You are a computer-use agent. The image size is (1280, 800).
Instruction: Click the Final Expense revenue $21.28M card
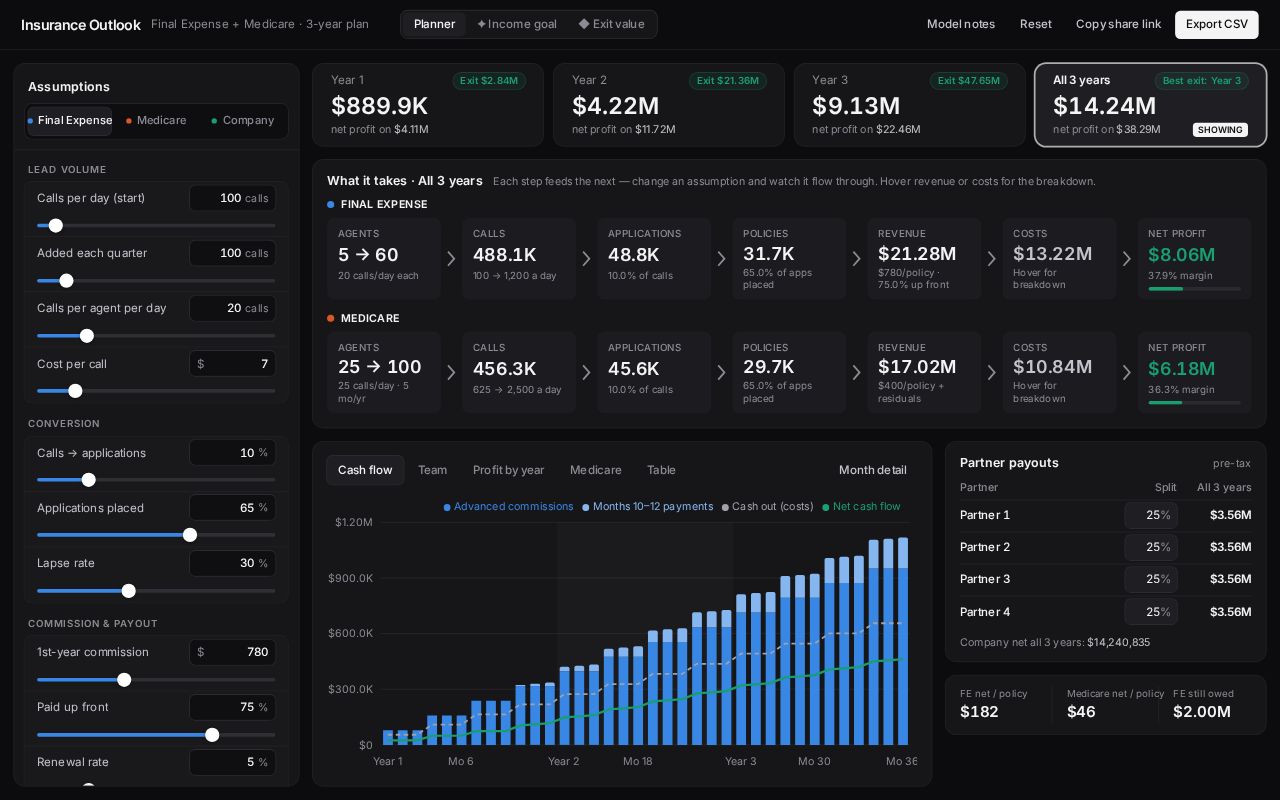[924, 259]
